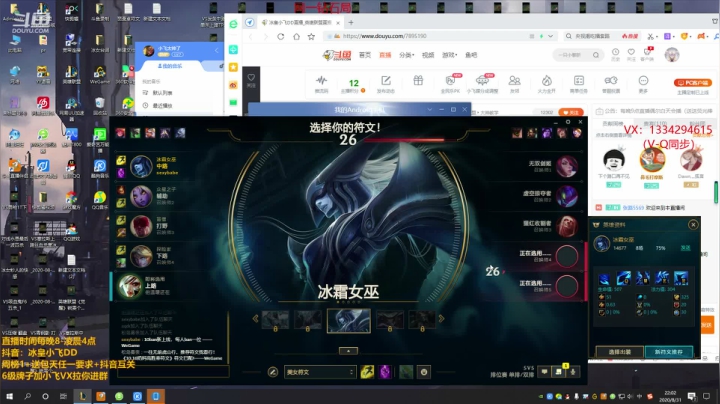This screenshot has width=720, height=404.
Task: Open Windows taskbar search
Action: point(27,396)
